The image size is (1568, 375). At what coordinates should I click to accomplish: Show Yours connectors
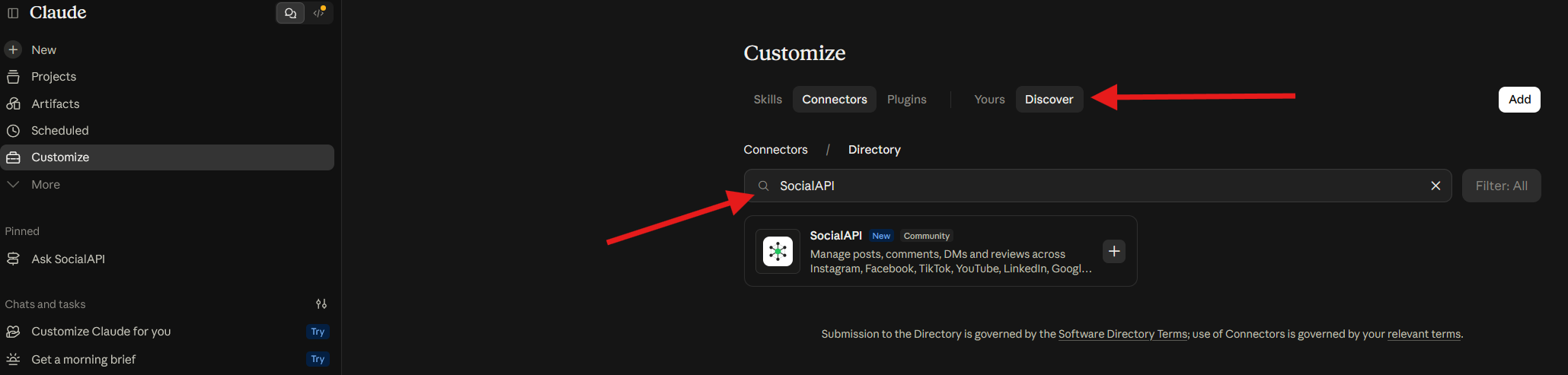tap(989, 99)
